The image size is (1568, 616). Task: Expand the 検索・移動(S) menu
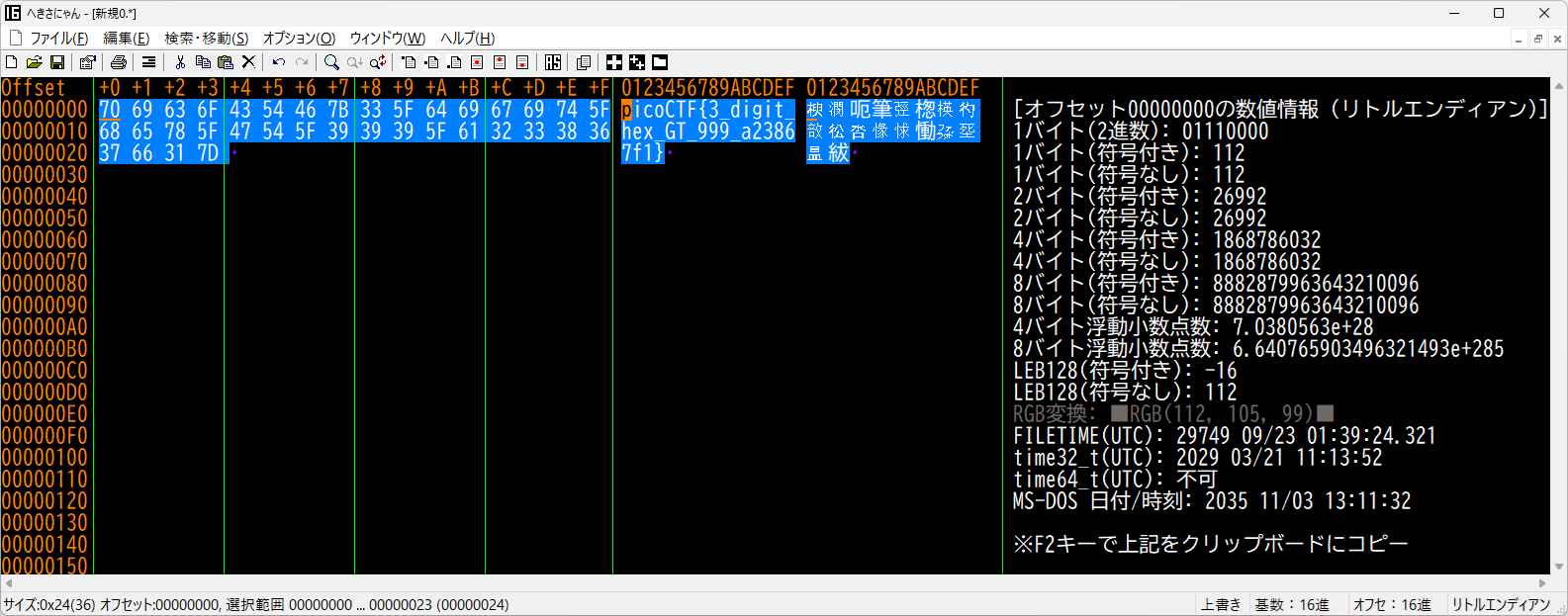(206, 39)
